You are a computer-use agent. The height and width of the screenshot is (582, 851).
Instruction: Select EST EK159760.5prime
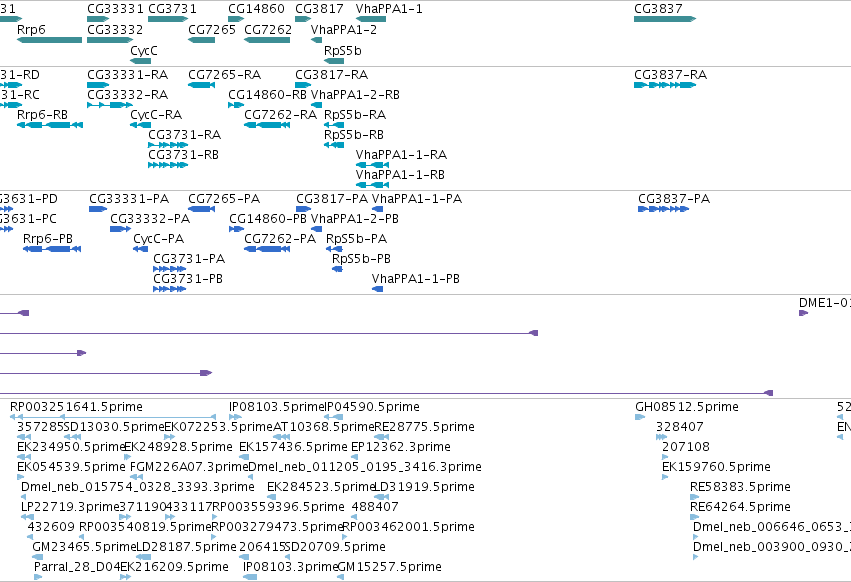(x=665, y=477)
